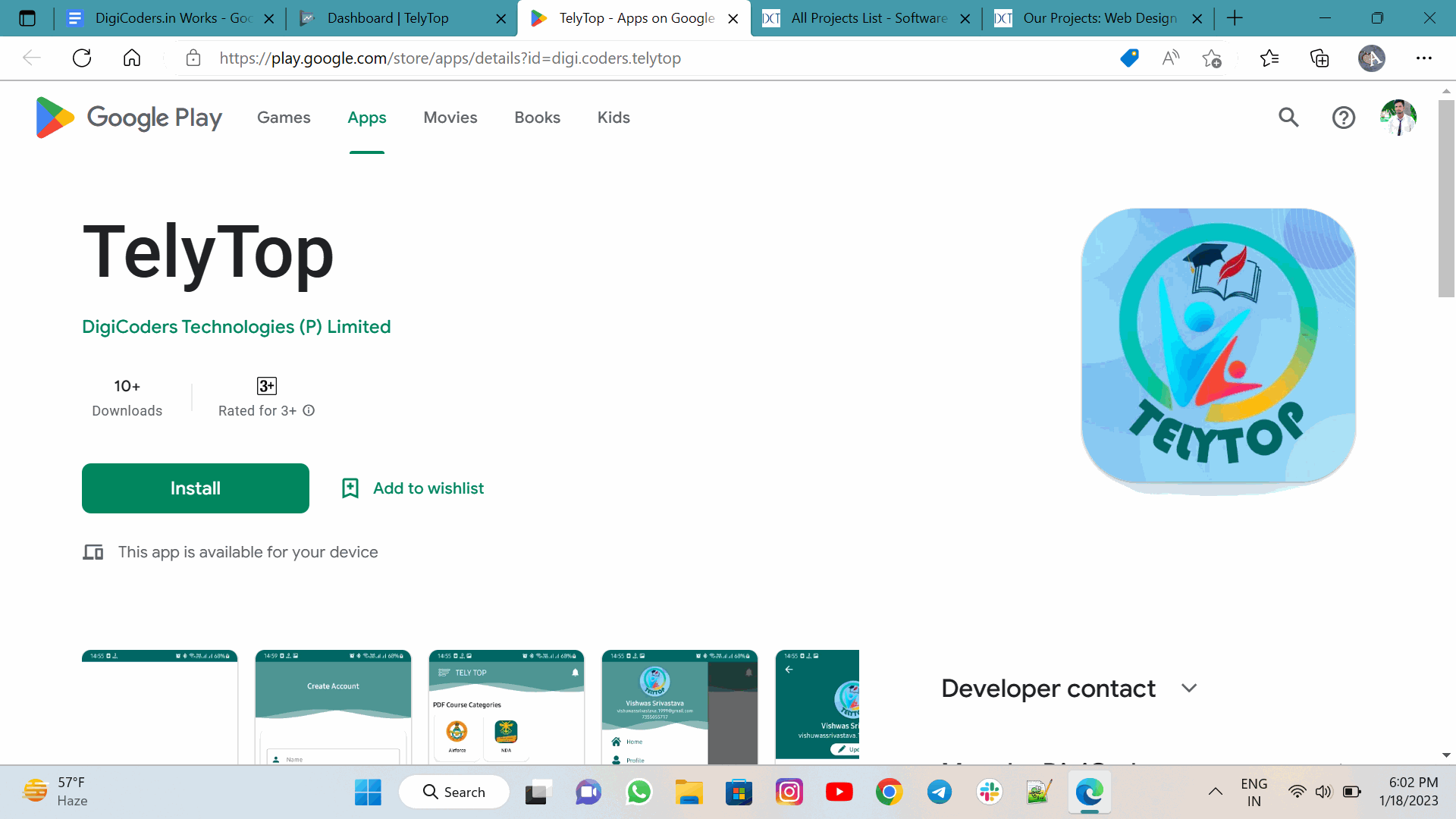The image size is (1456, 819).
Task: Launch Instagram from the taskbar
Action: click(789, 792)
